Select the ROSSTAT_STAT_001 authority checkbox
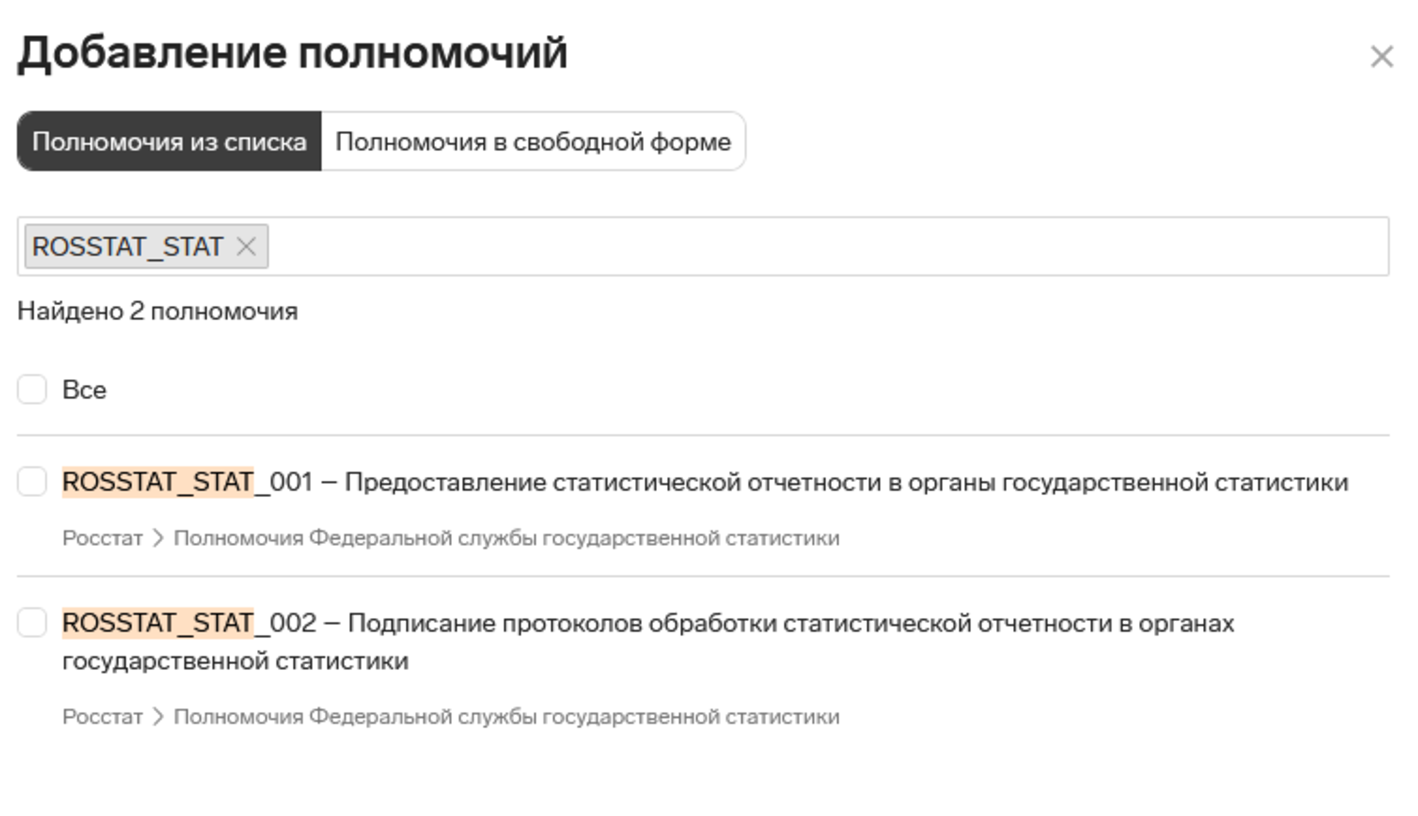This screenshot has height=816, width=1418. pos(31,481)
